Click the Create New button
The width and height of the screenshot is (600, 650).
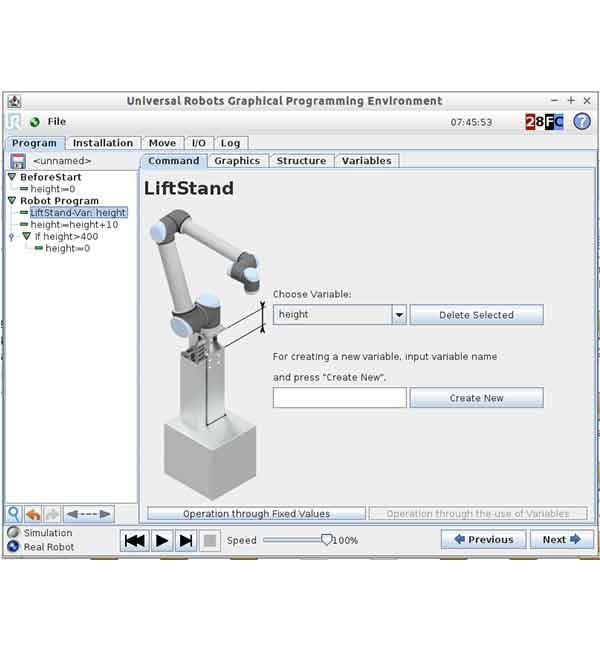click(x=476, y=398)
